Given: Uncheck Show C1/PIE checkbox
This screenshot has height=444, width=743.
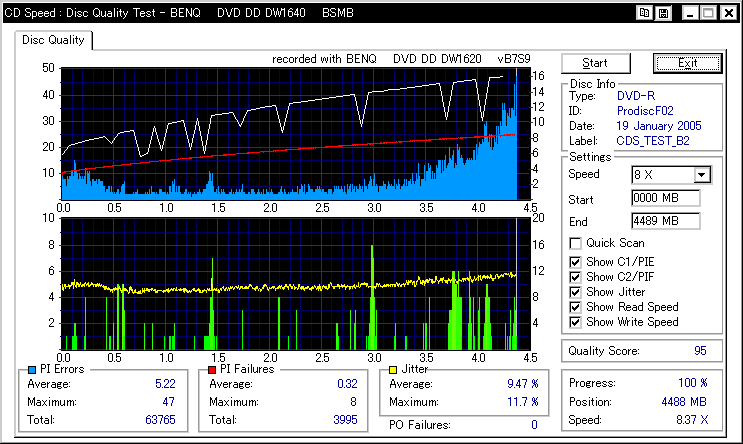Looking at the screenshot, I should 575,262.
